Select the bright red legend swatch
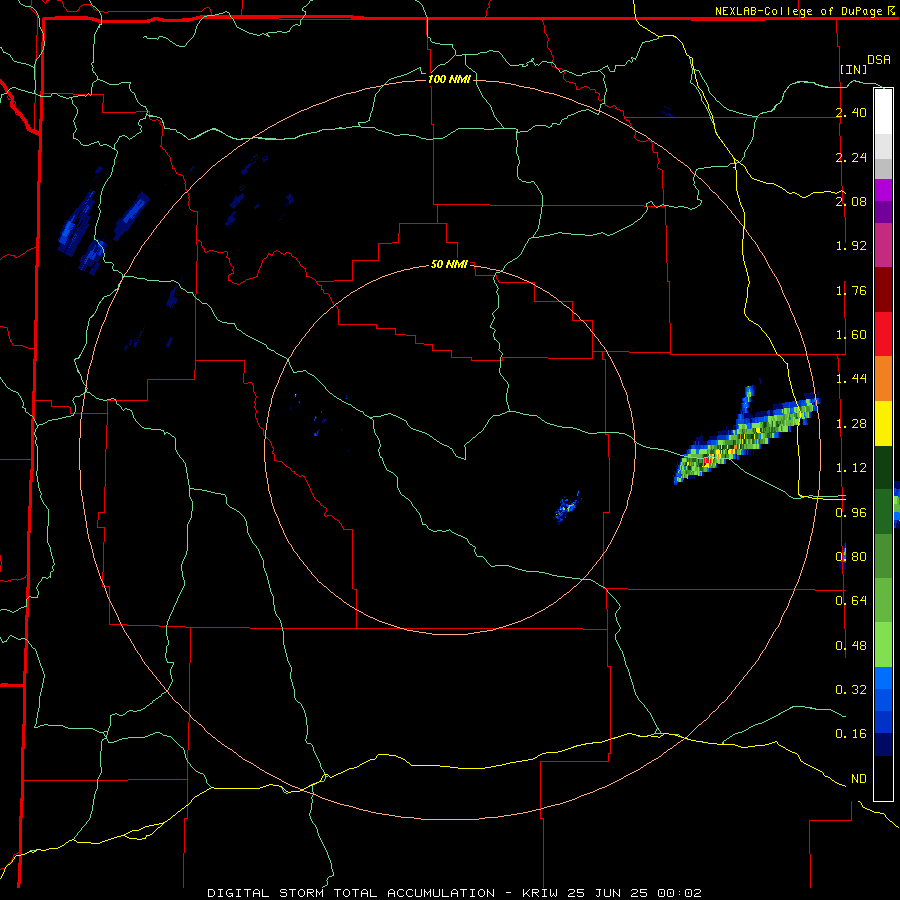 pyautogui.click(x=883, y=334)
